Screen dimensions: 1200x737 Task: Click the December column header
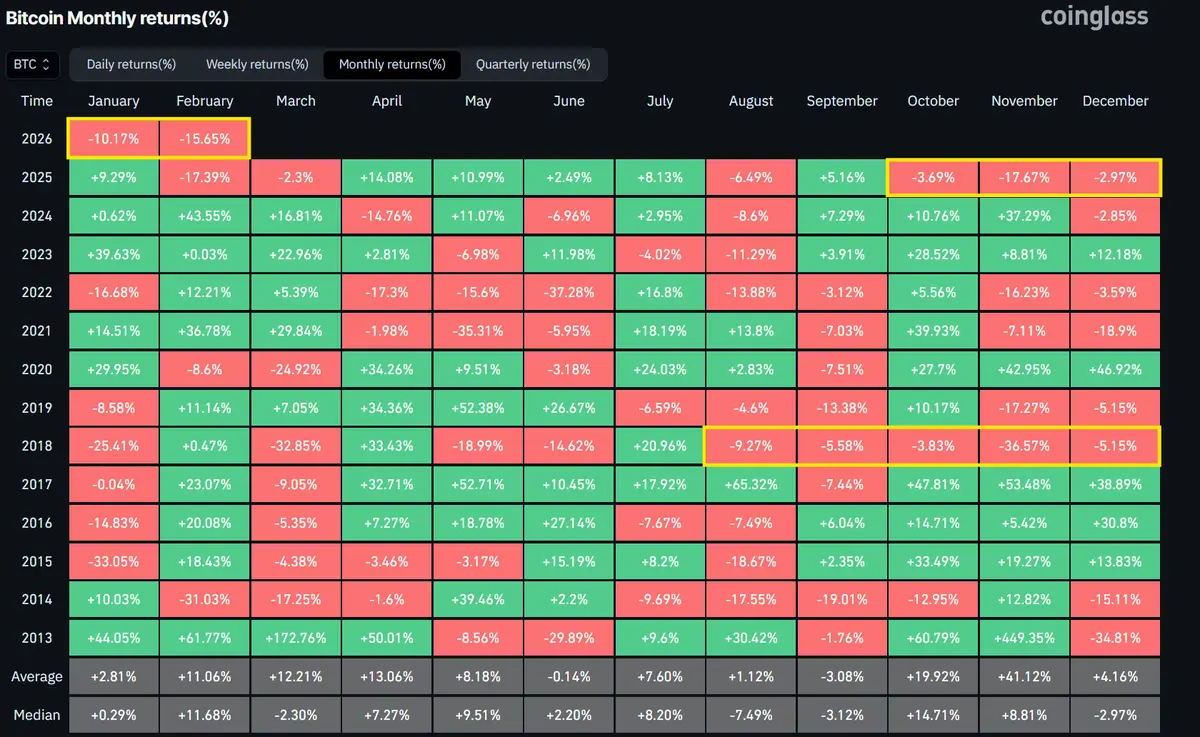tap(1115, 101)
